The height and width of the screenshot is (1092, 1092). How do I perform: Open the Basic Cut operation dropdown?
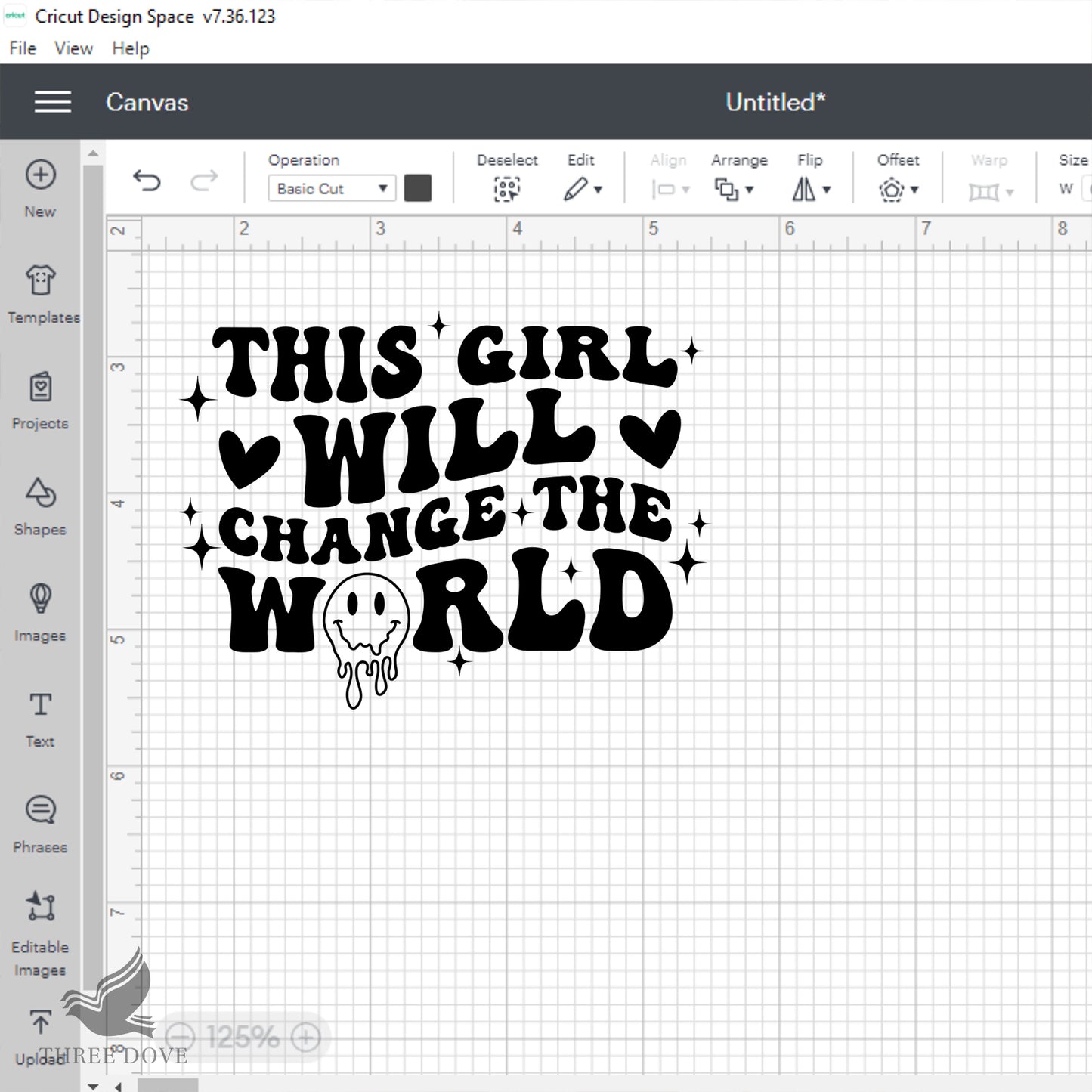click(331, 188)
